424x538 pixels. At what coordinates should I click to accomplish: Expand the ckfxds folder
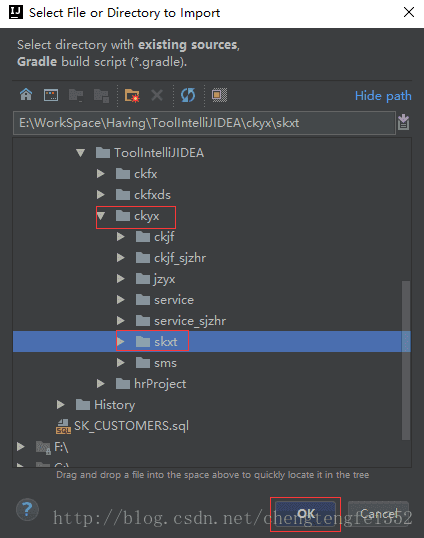101,195
